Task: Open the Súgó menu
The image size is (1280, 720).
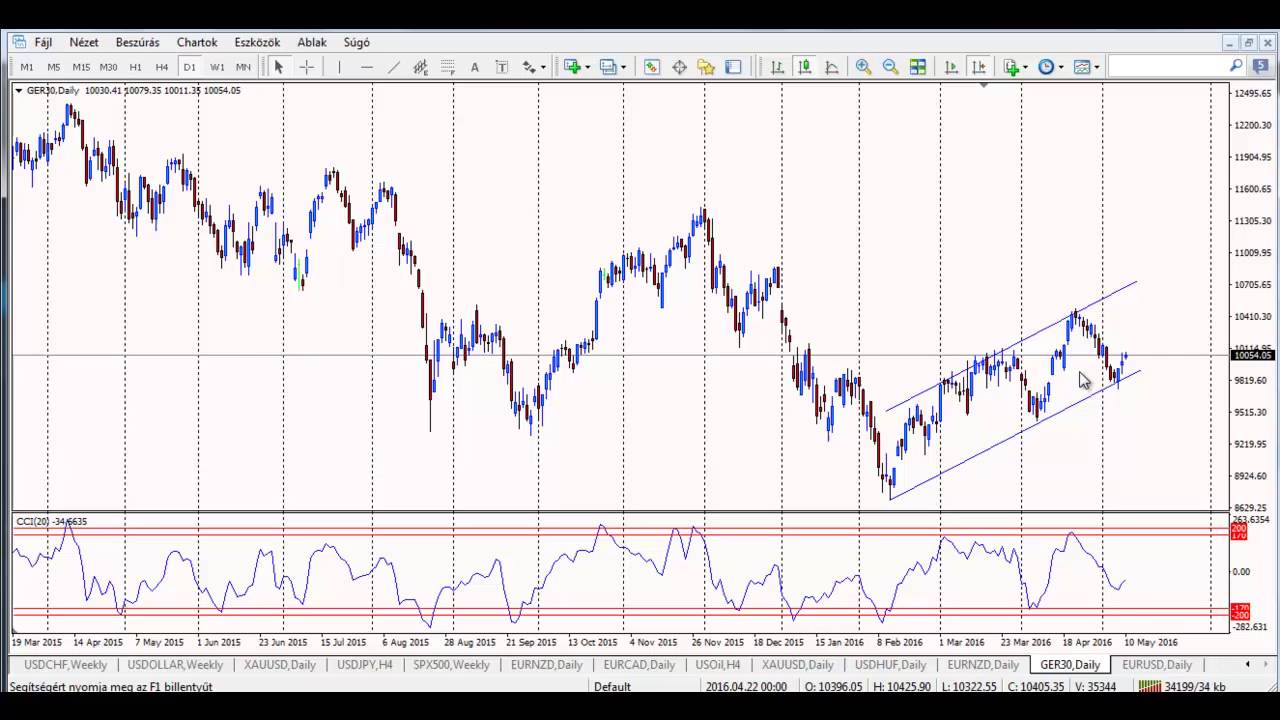Action: click(356, 42)
